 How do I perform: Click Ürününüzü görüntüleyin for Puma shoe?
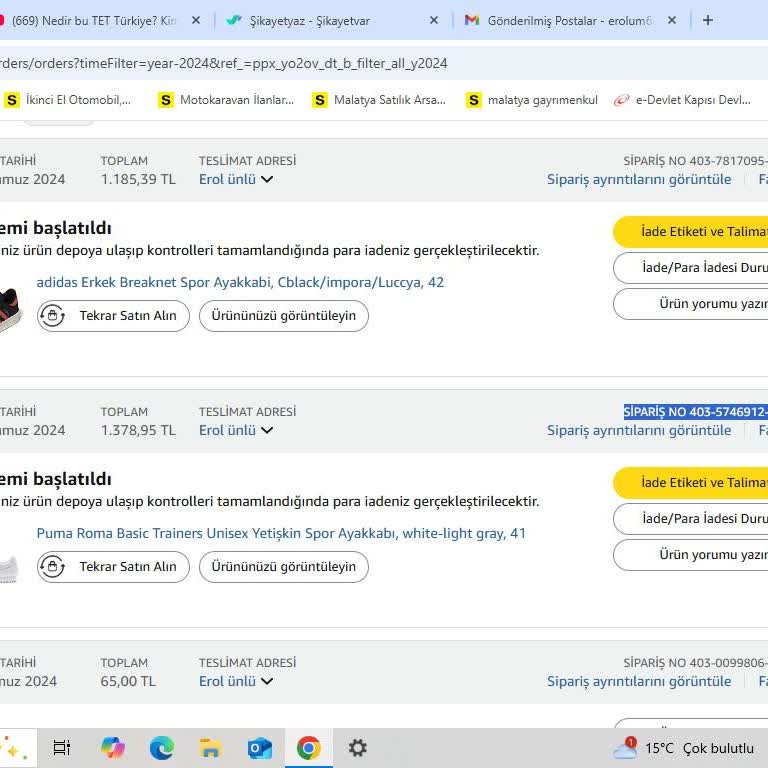click(284, 567)
